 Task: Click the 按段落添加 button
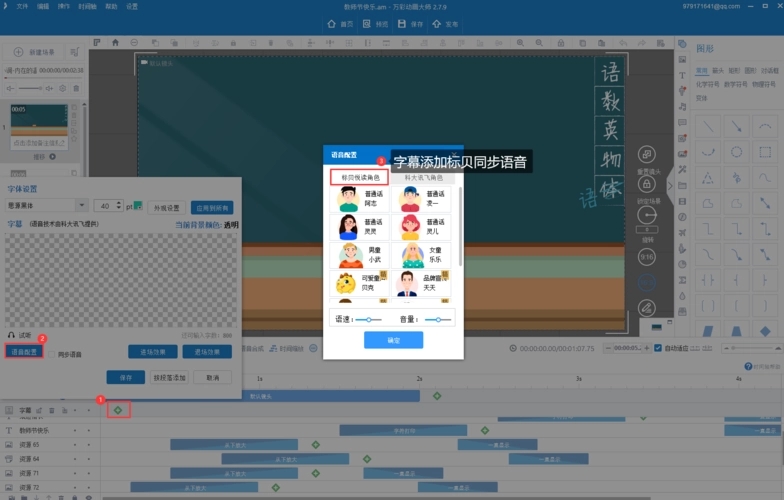coord(169,378)
